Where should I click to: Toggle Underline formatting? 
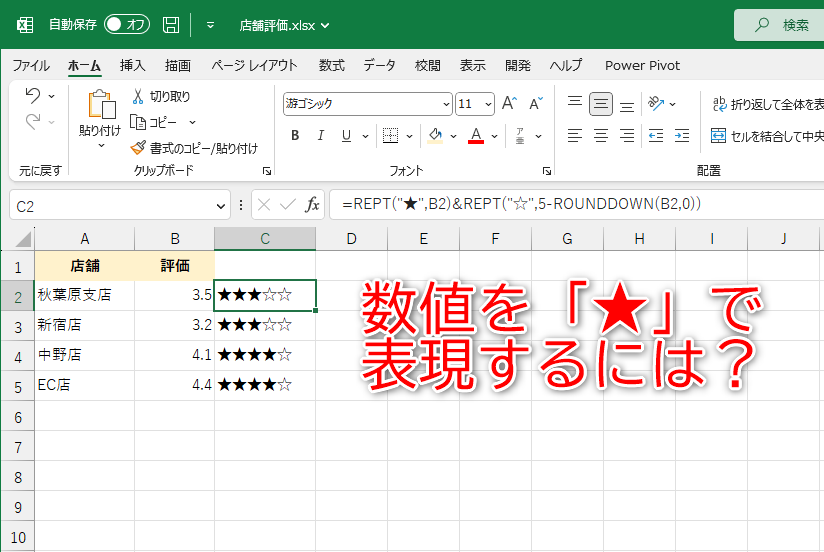point(346,136)
